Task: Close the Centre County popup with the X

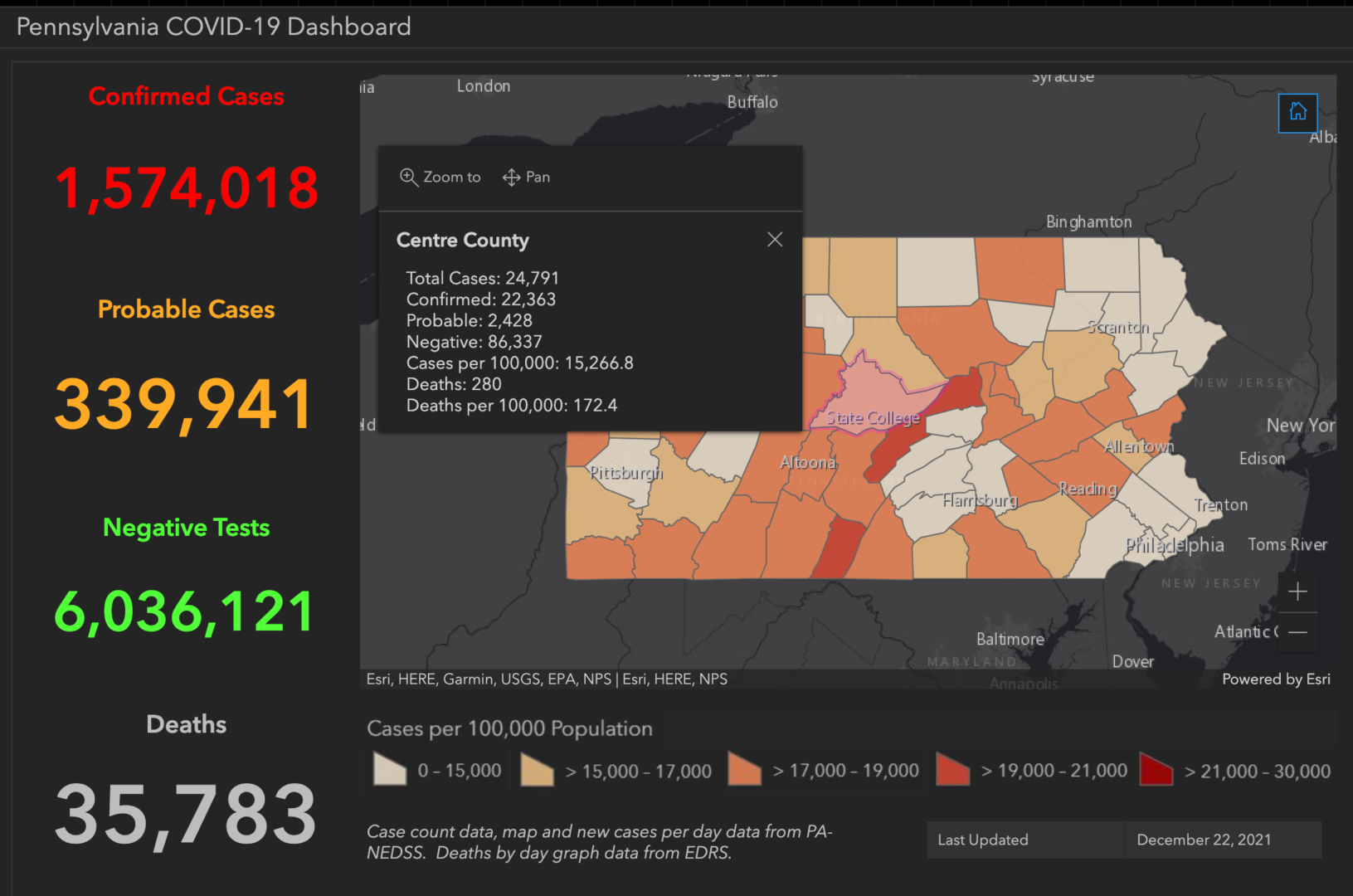Action: coord(775,239)
